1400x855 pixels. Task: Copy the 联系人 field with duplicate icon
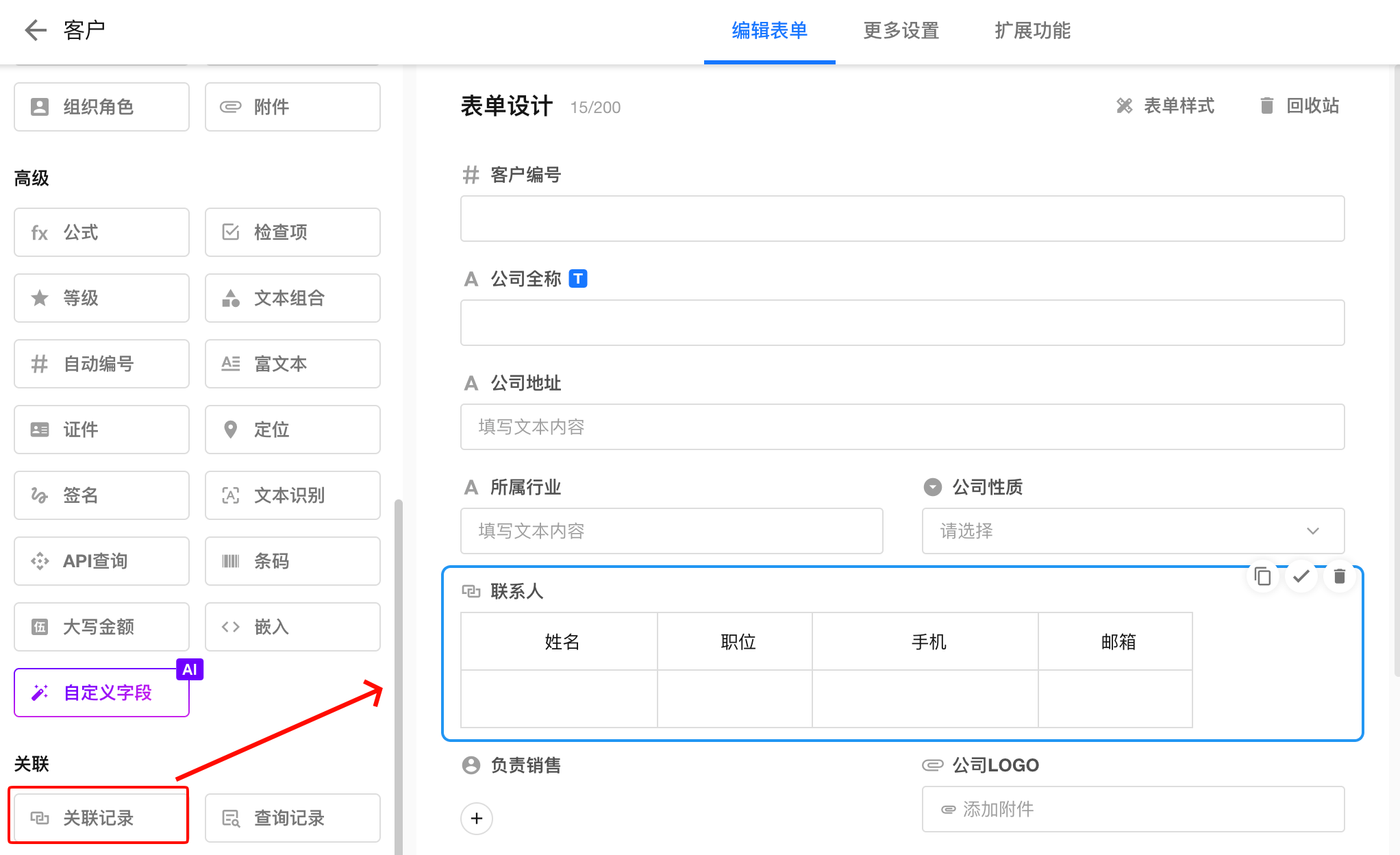[1262, 577]
